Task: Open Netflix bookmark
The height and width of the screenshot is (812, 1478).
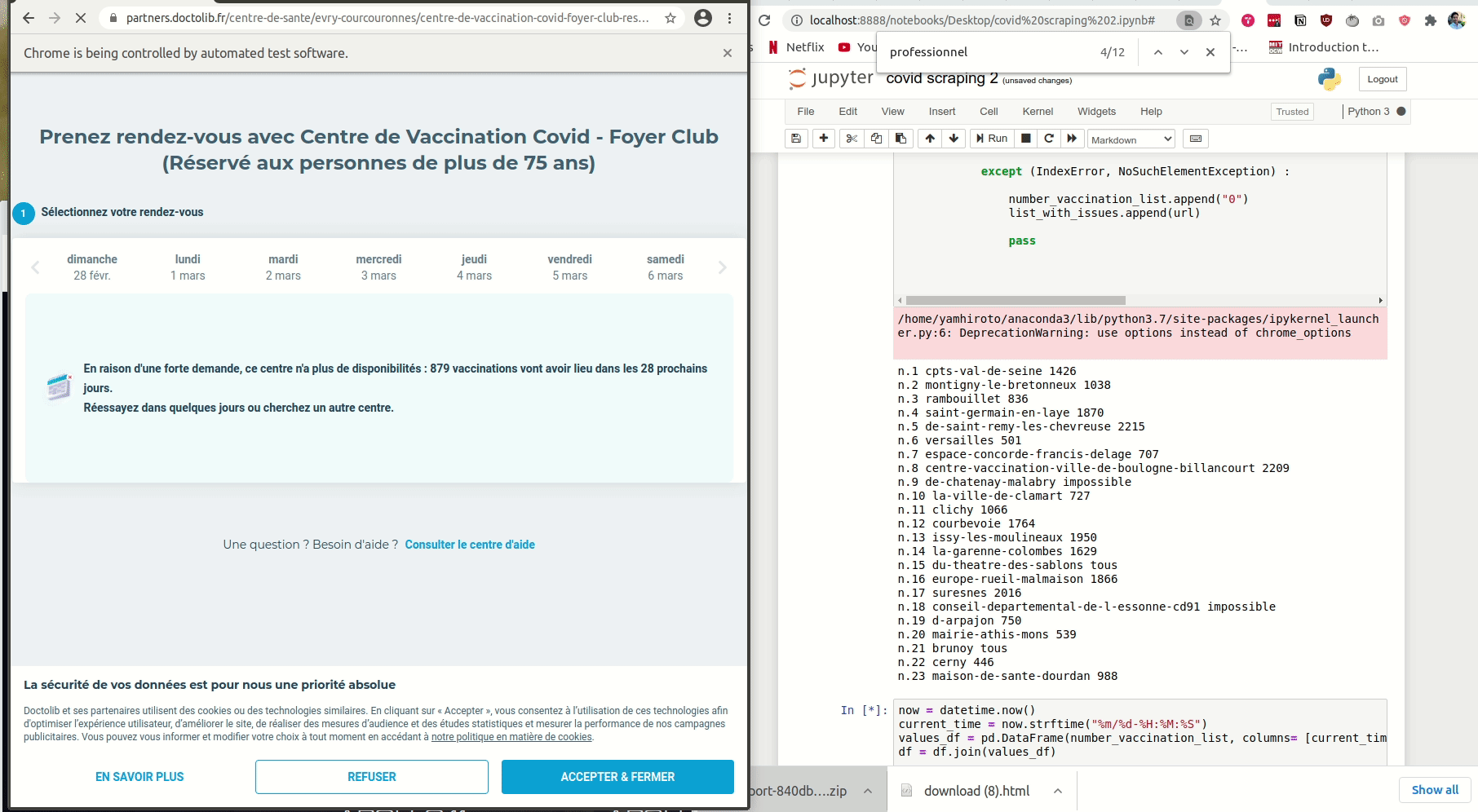Action: click(796, 47)
